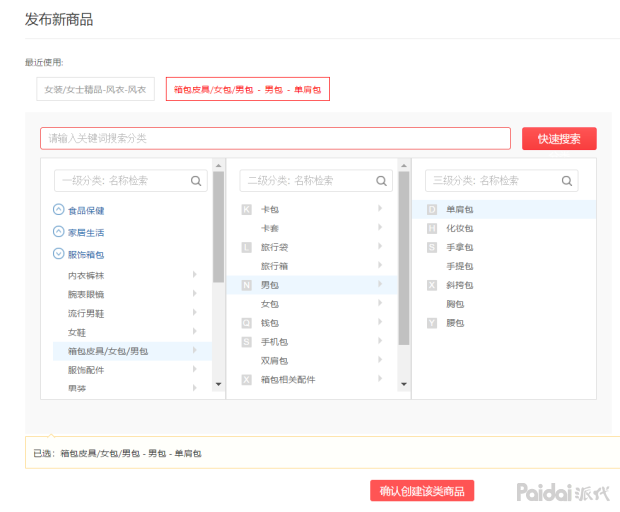
Task: Expand the 家居生活 category group
Action: coord(59,232)
